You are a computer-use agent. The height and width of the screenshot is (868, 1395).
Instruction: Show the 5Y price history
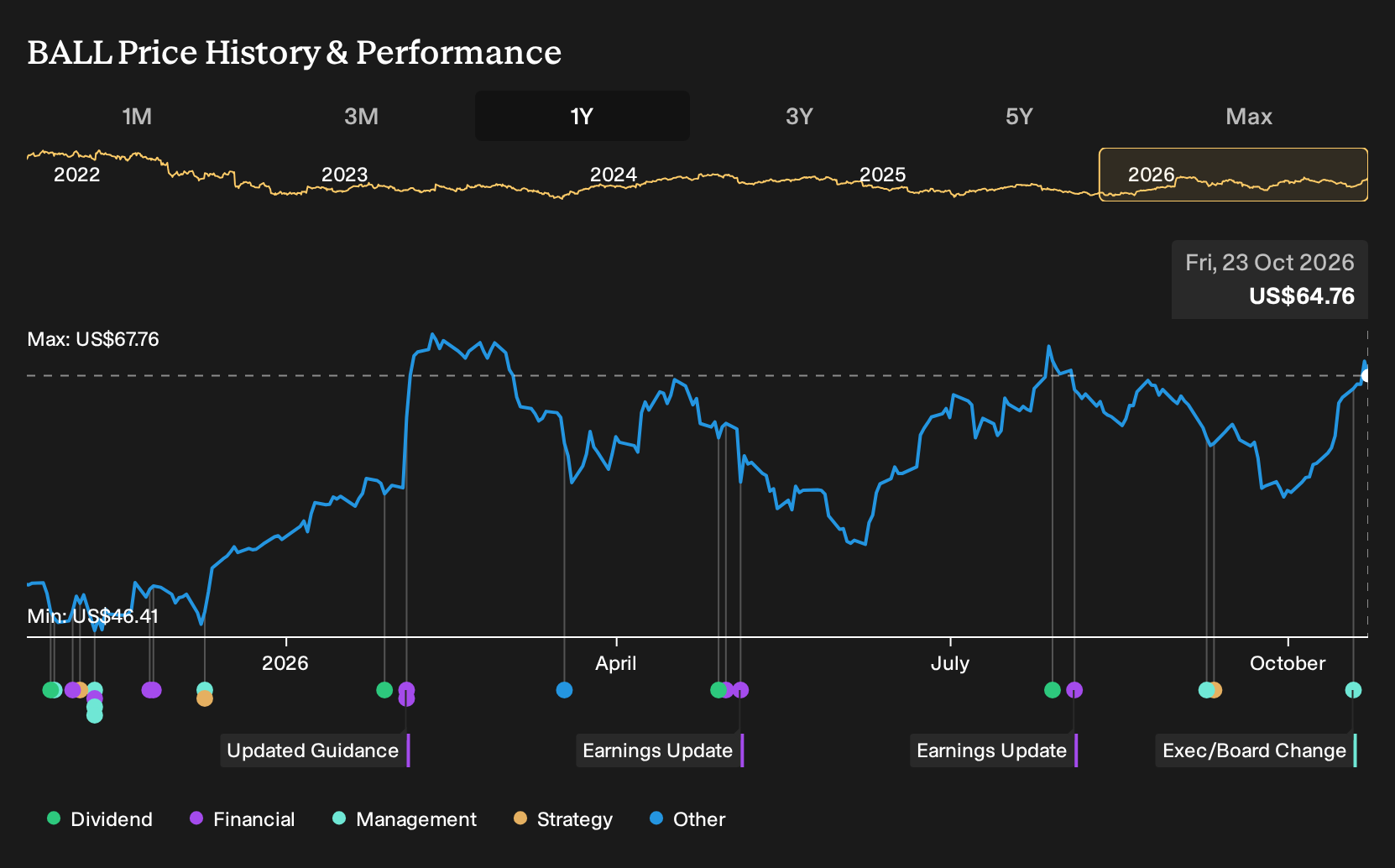pos(1019,116)
